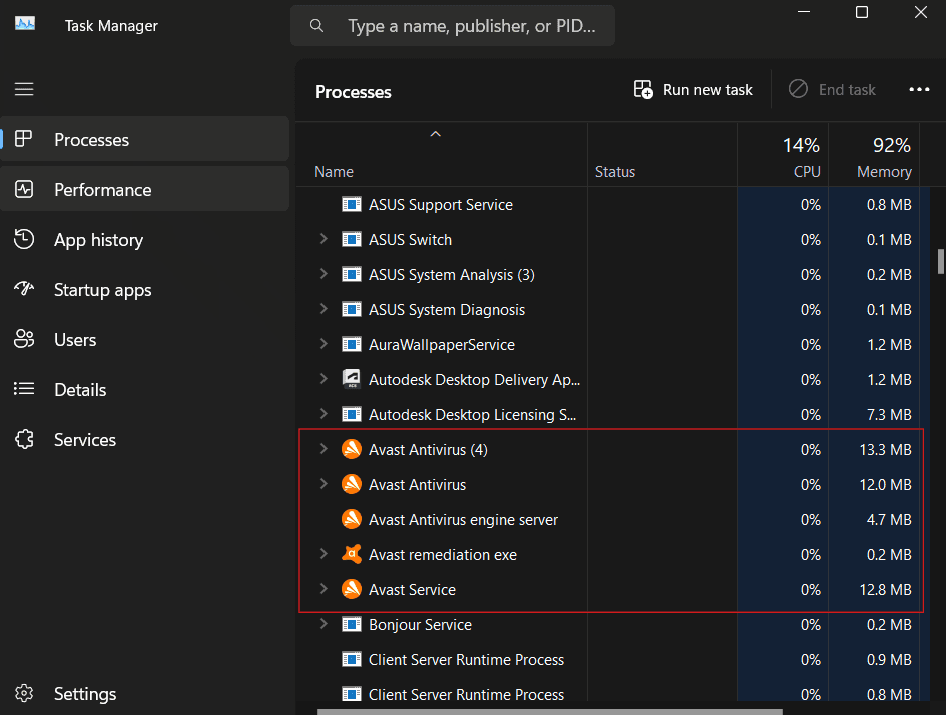Expand the ASUS System Diagnosis group
The image size is (946, 715).
(323, 309)
